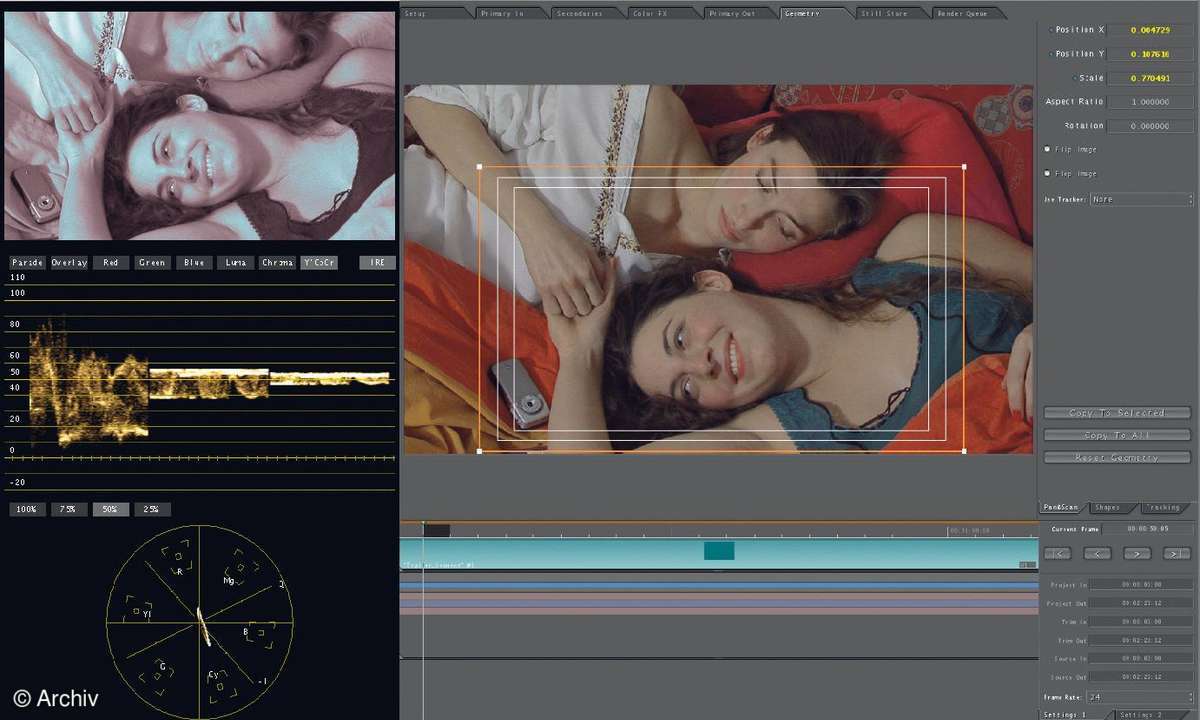Edit the Project Out timecode field
Screen dimensions: 1200x720
coord(1141,603)
